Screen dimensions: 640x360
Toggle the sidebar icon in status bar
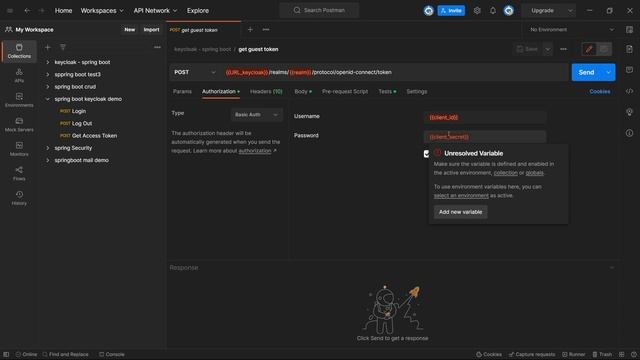pos(6,354)
